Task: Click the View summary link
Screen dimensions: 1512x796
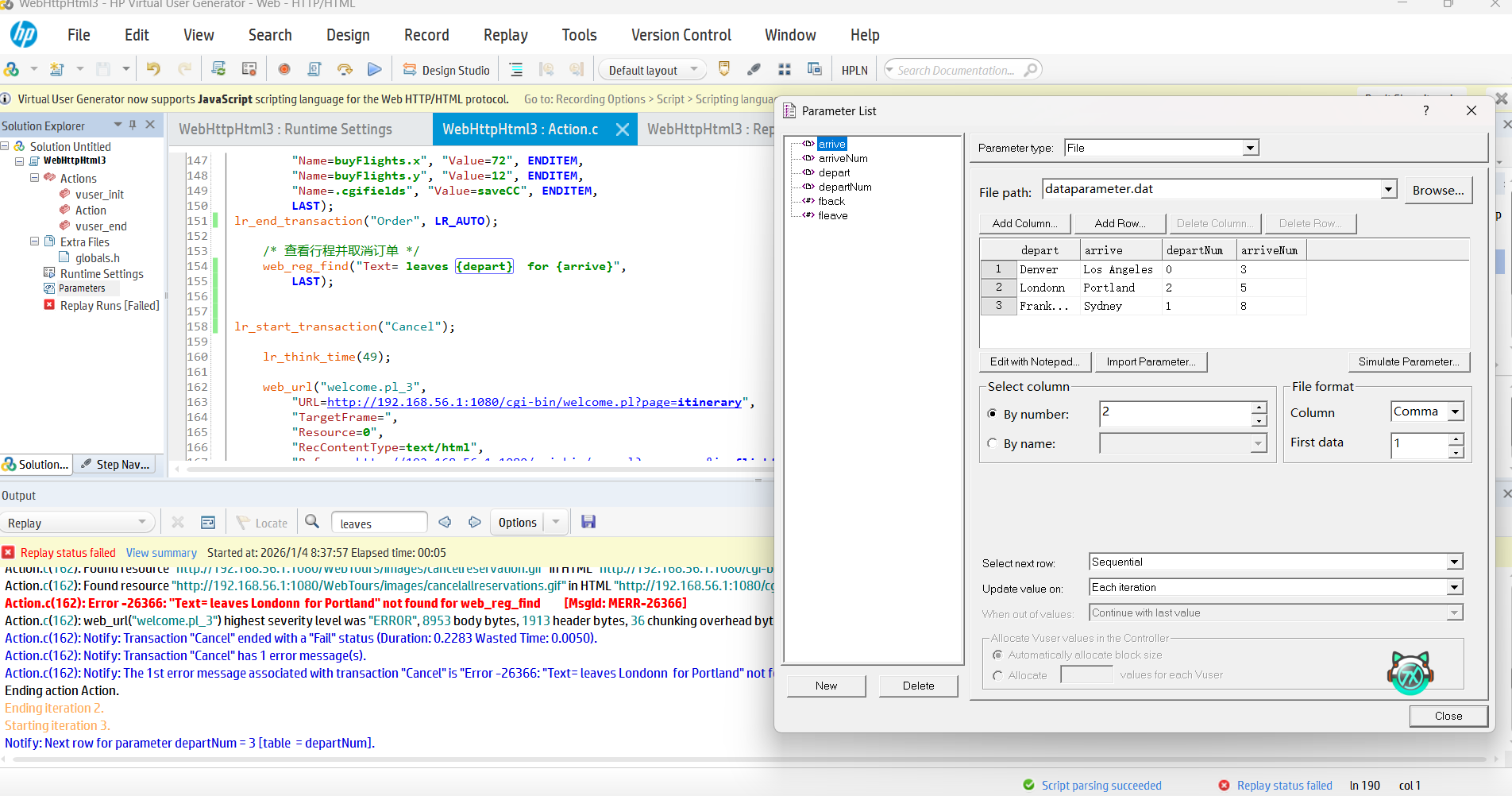Action: pos(161,553)
